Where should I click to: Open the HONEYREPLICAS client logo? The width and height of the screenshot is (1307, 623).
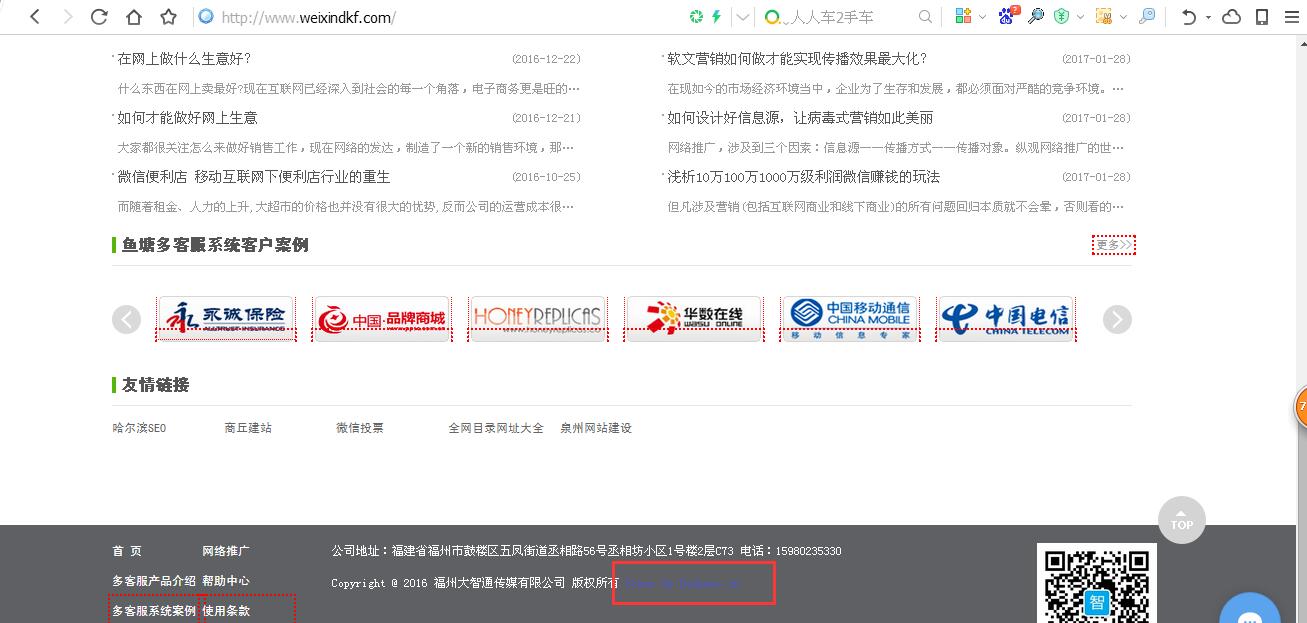(x=538, y=319)
